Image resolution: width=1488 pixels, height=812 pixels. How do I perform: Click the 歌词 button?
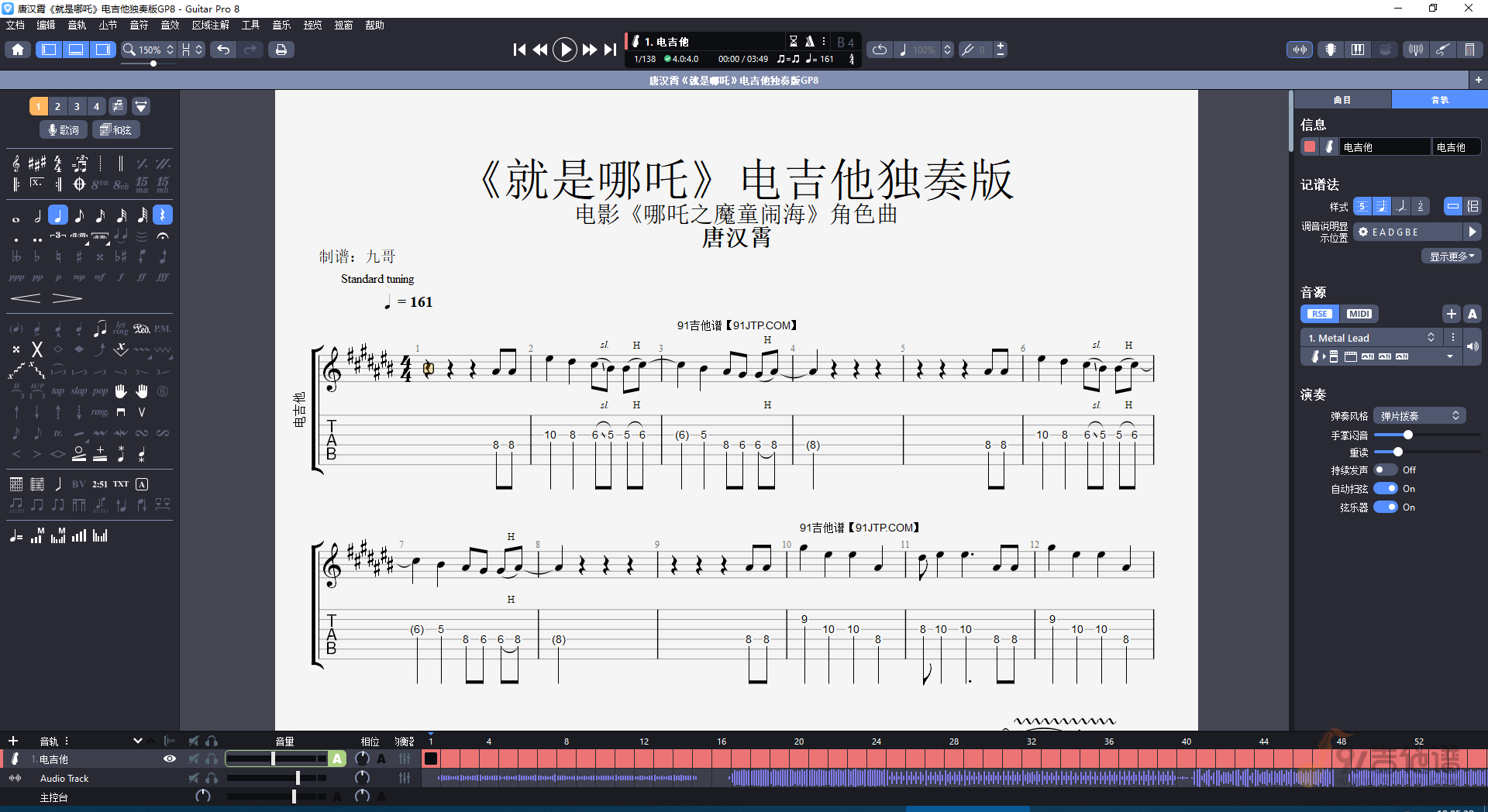64,129
